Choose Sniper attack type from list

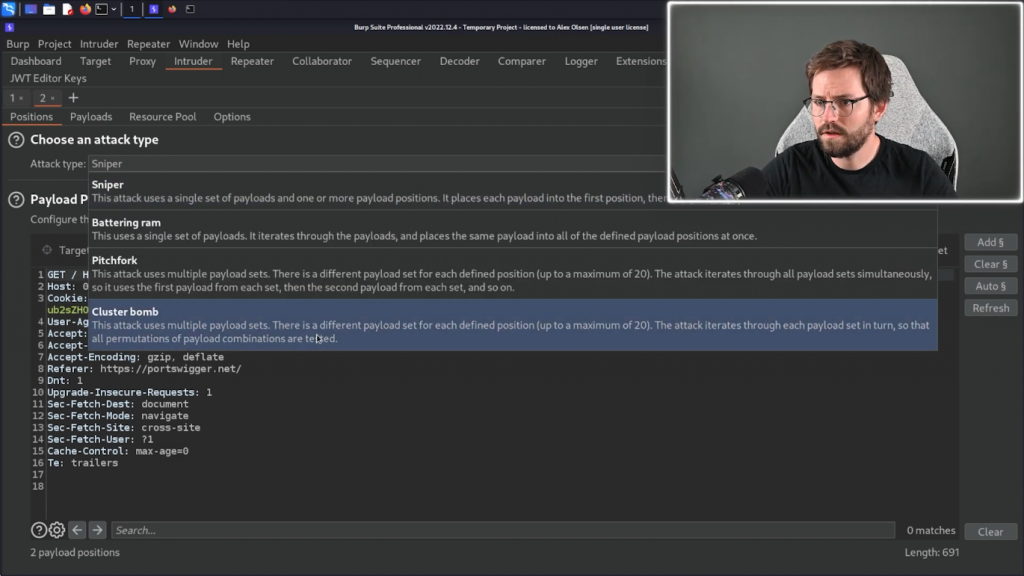513,191
